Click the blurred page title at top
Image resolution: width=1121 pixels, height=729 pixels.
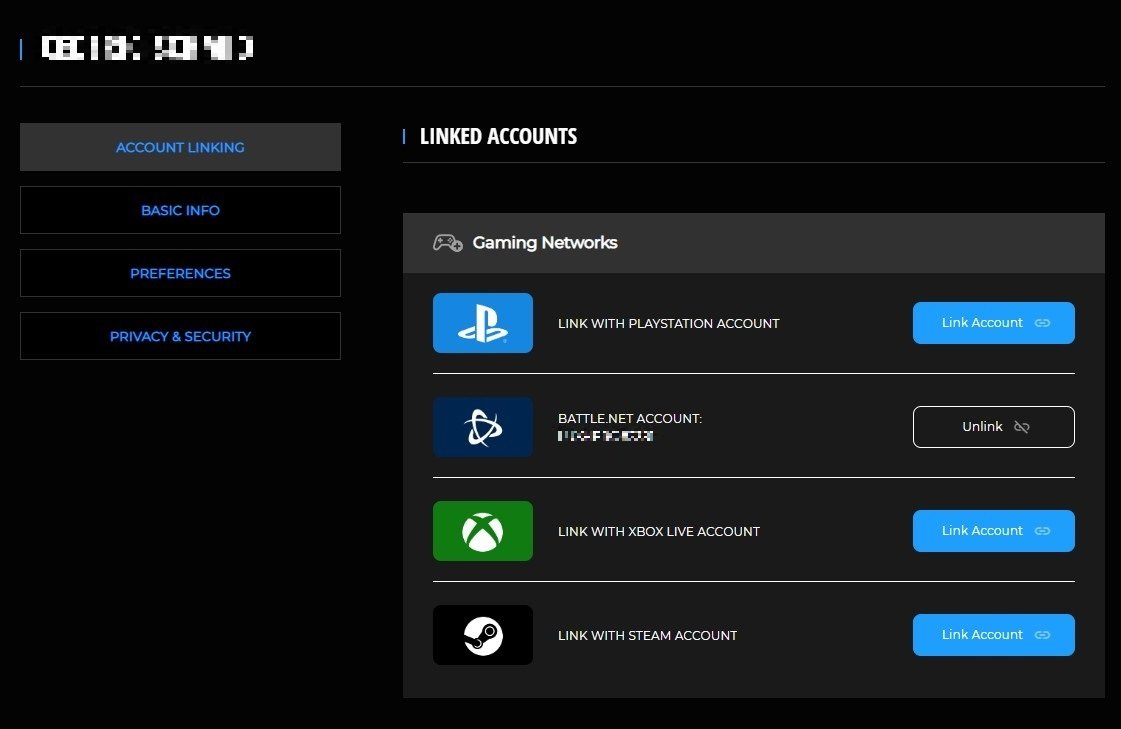tap(147, 47)
